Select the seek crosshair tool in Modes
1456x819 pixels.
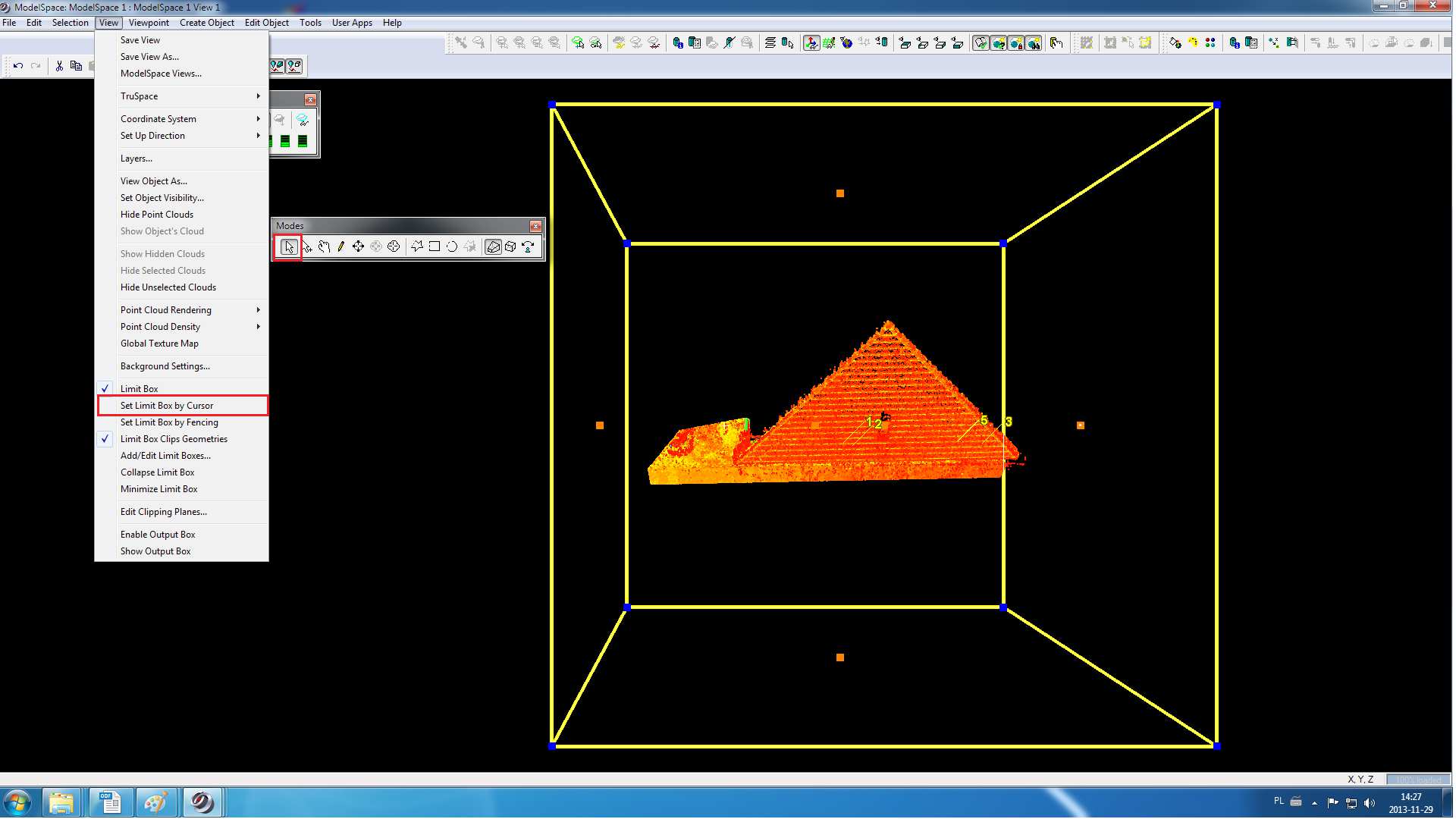[393, 246]
